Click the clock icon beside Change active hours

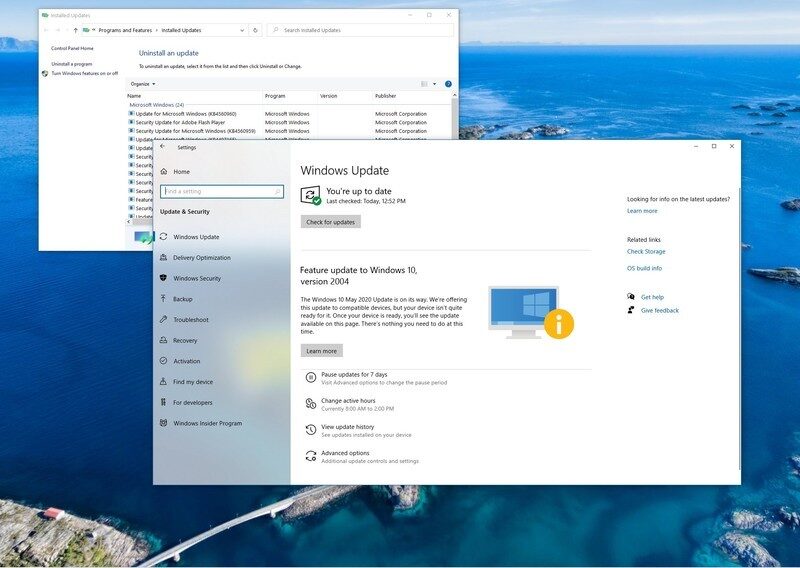click(x=310, y=404)
